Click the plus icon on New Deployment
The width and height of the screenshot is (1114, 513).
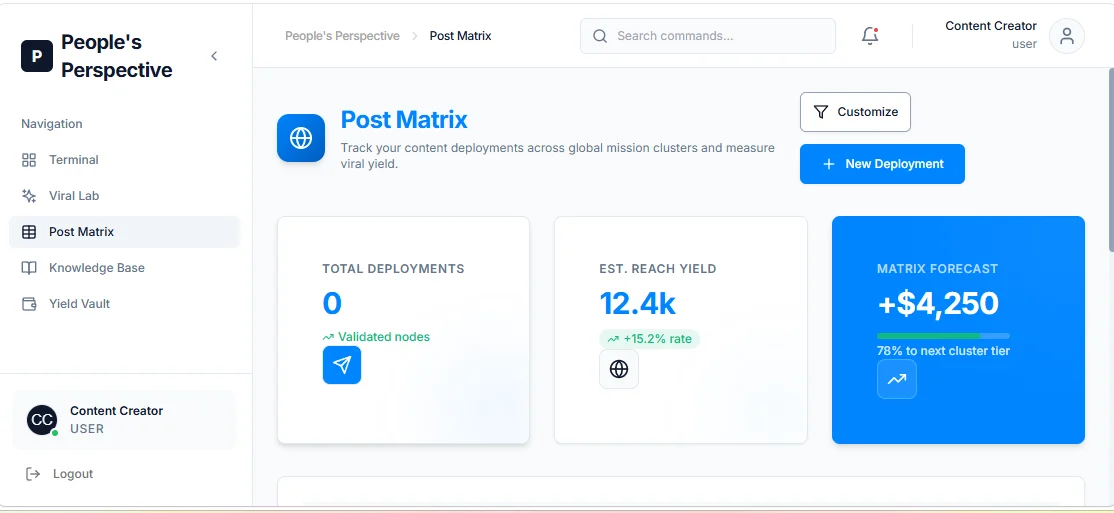(x=828, y=164)
